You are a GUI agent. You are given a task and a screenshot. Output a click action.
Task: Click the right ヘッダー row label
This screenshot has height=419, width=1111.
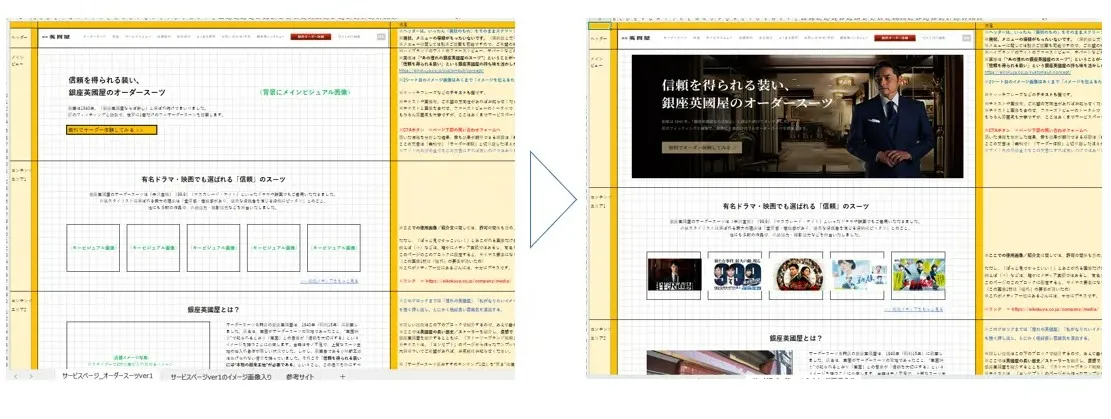(599, 38)
